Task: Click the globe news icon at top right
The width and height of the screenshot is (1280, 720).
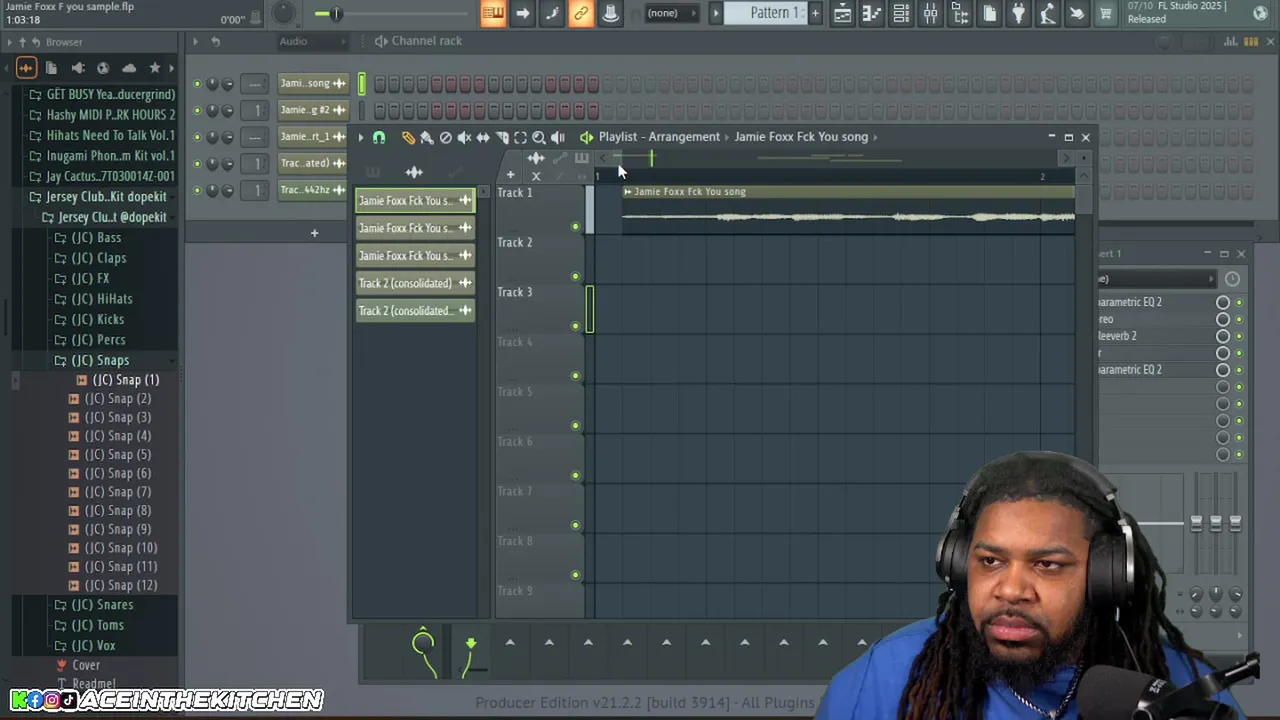Action: pyautogui.click(x=1260, y=13)
